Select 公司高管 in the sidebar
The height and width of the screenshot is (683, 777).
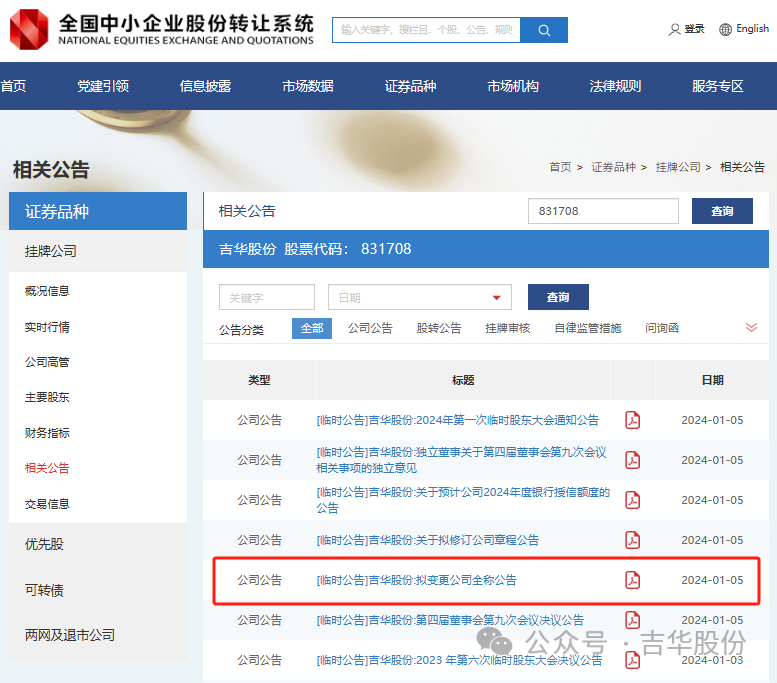click(x=47, y=362)
